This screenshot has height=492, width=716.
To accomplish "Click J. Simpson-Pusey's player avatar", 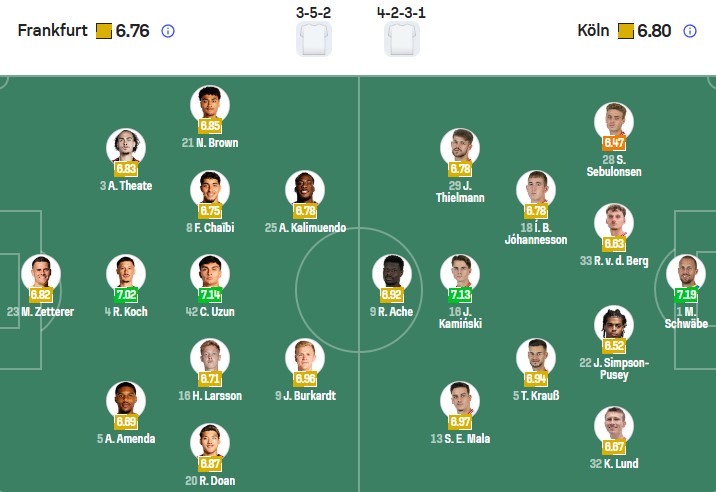I will pos(614,324).
